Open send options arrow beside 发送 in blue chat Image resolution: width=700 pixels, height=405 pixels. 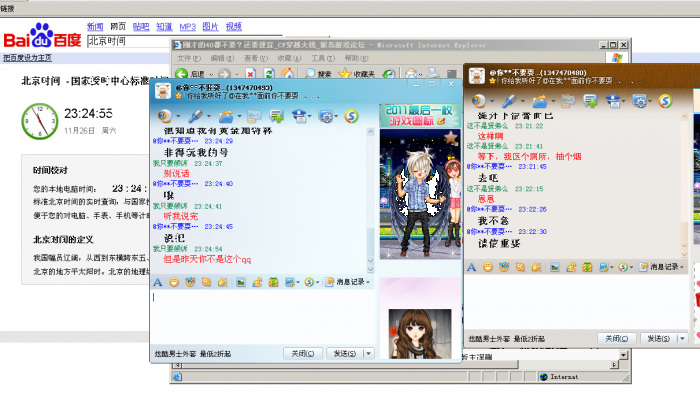point(369,353)
